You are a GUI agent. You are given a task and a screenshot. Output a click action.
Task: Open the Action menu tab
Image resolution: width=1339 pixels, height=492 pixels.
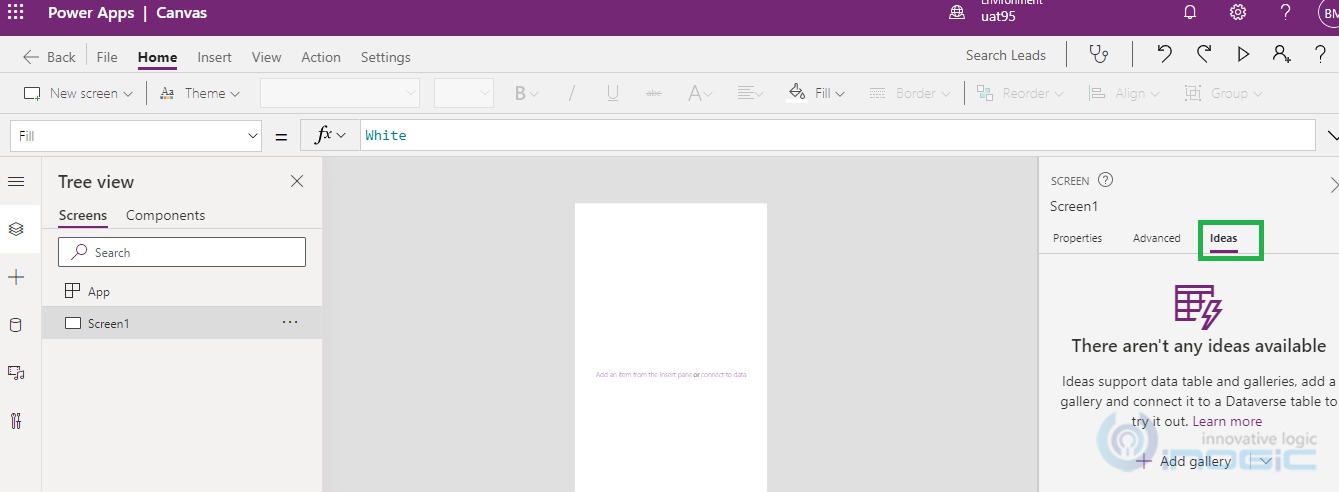(x=321, y=57)
